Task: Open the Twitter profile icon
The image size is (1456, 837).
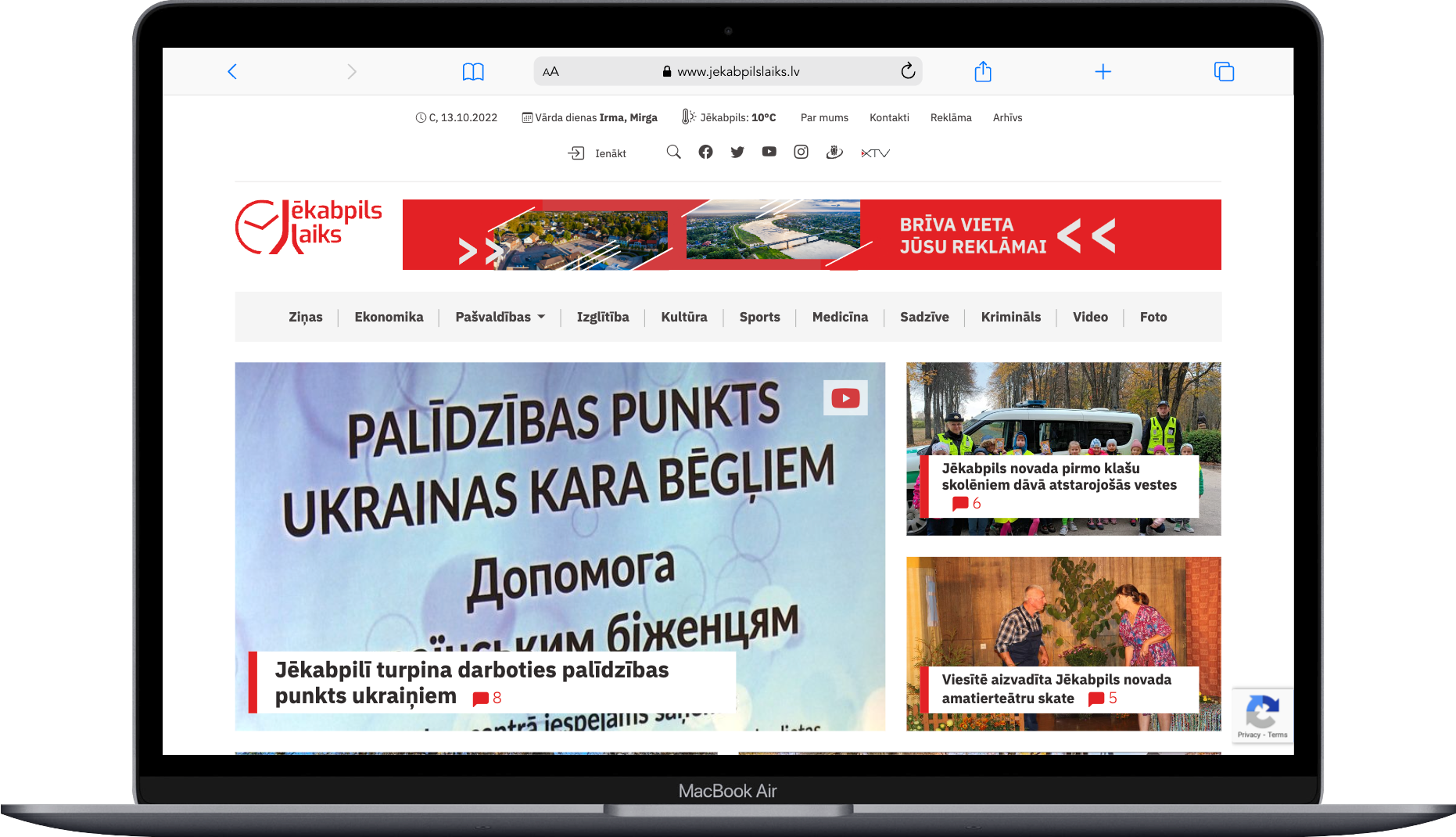Action: click(x=737, y=153)
